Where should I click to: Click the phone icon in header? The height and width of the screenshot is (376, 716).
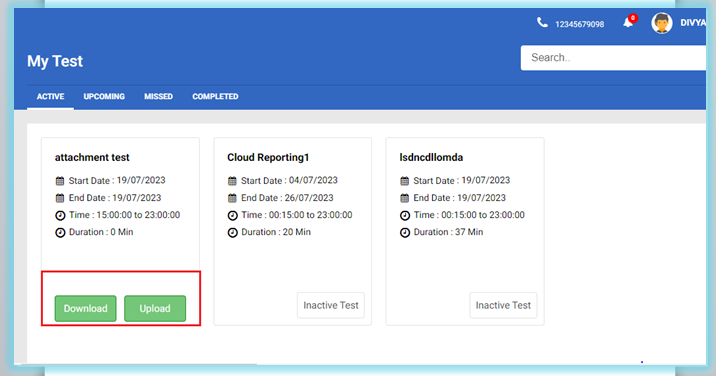click(x=542, y=22)
